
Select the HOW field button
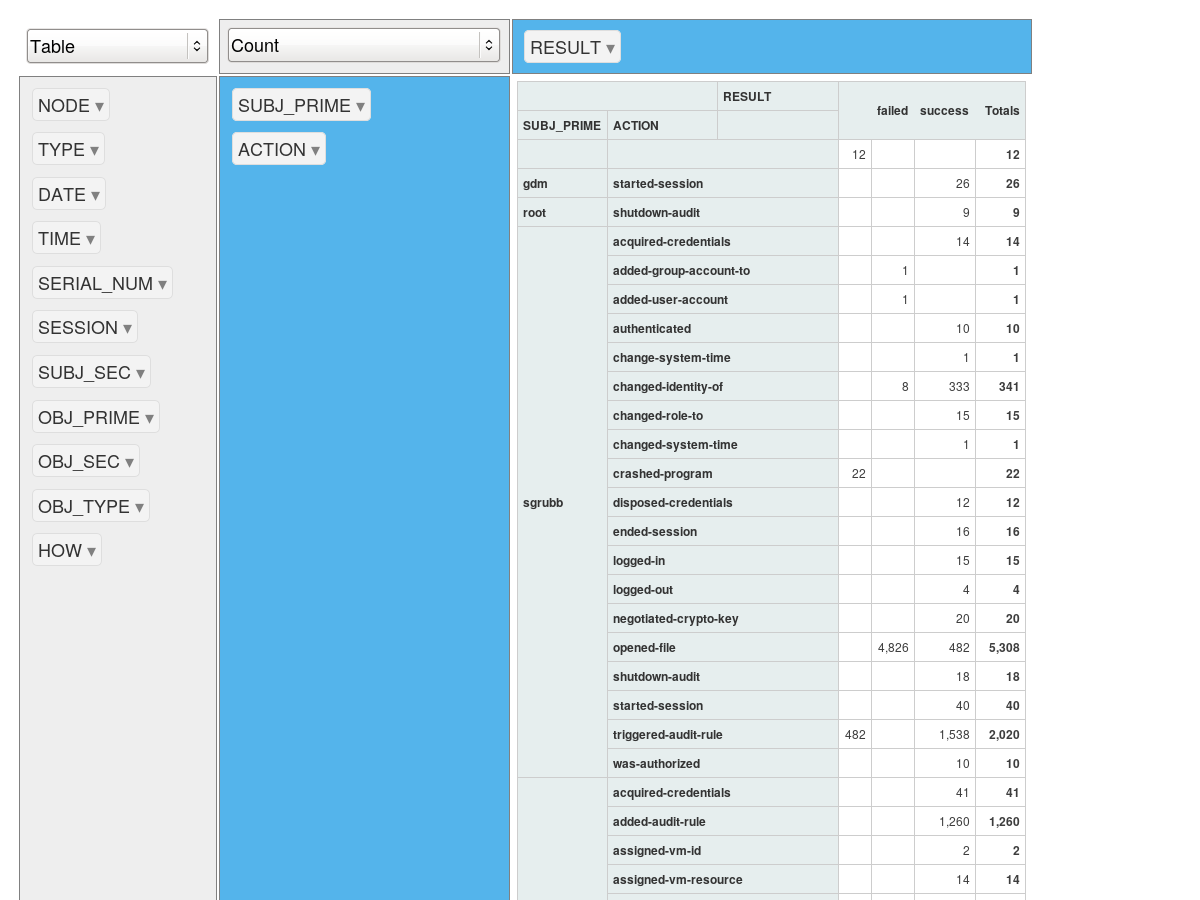pos(66,550)
